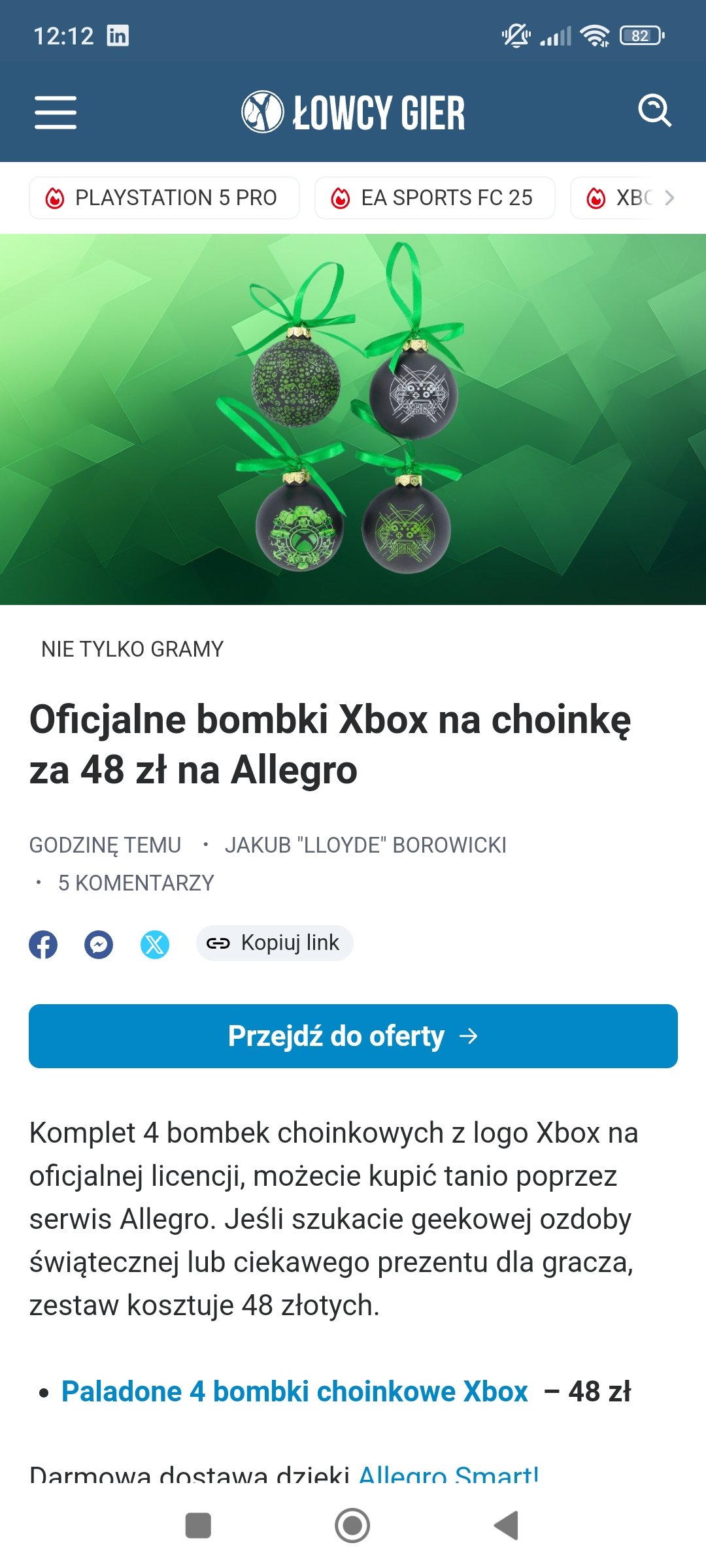Click the Kopiuj link button
Screen dimensions: 706x1568
[x=275, y=943]
